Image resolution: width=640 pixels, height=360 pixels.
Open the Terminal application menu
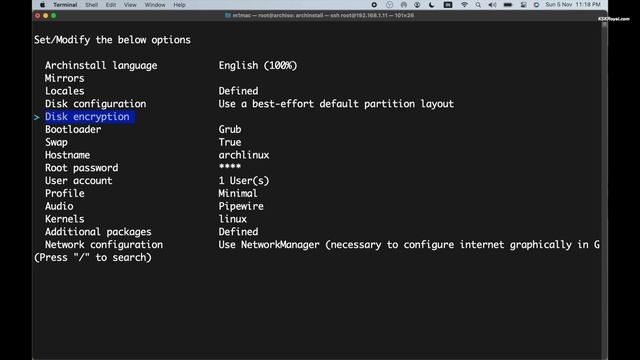click(65, 5)
